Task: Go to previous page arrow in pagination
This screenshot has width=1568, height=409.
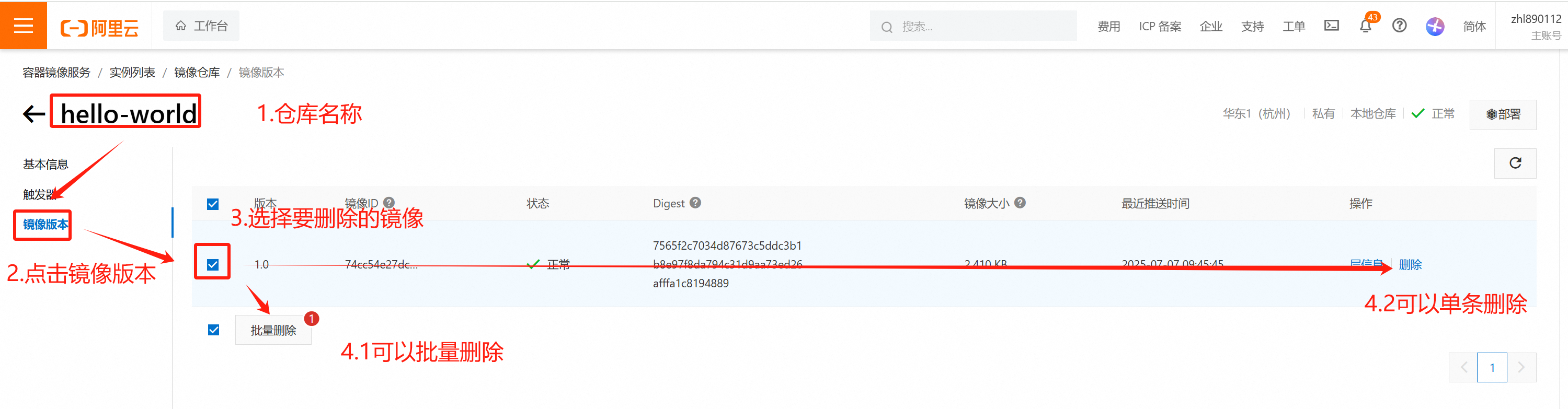Action: click(1463, 367)
